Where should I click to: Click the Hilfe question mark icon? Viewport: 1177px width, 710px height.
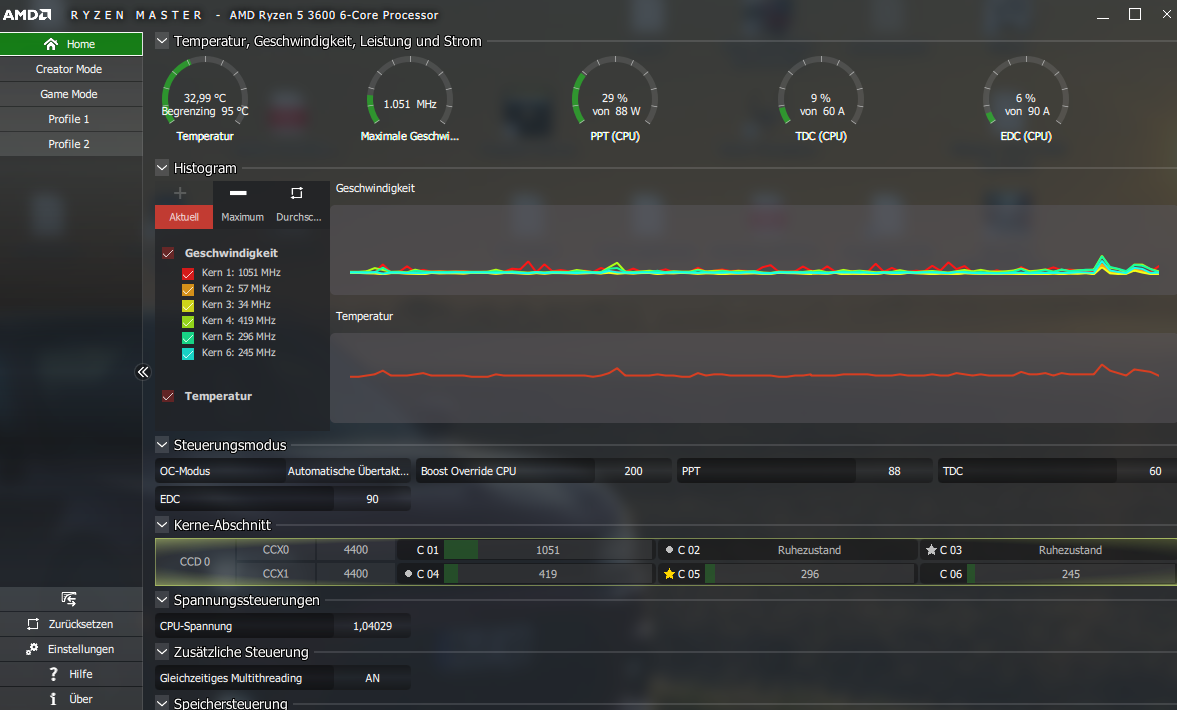pos(53,674)
